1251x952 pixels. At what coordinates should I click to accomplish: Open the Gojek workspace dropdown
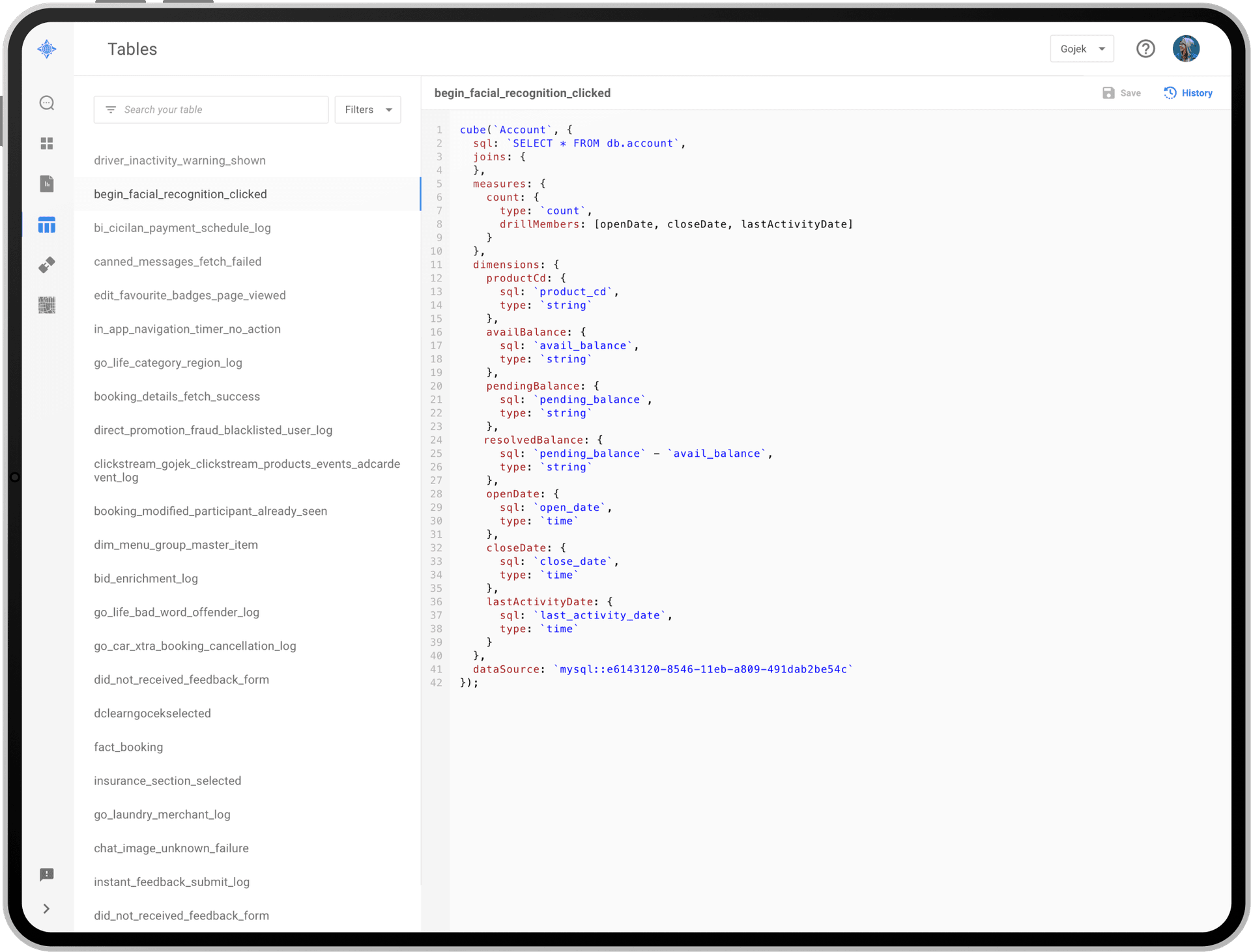click(1082, 49)
